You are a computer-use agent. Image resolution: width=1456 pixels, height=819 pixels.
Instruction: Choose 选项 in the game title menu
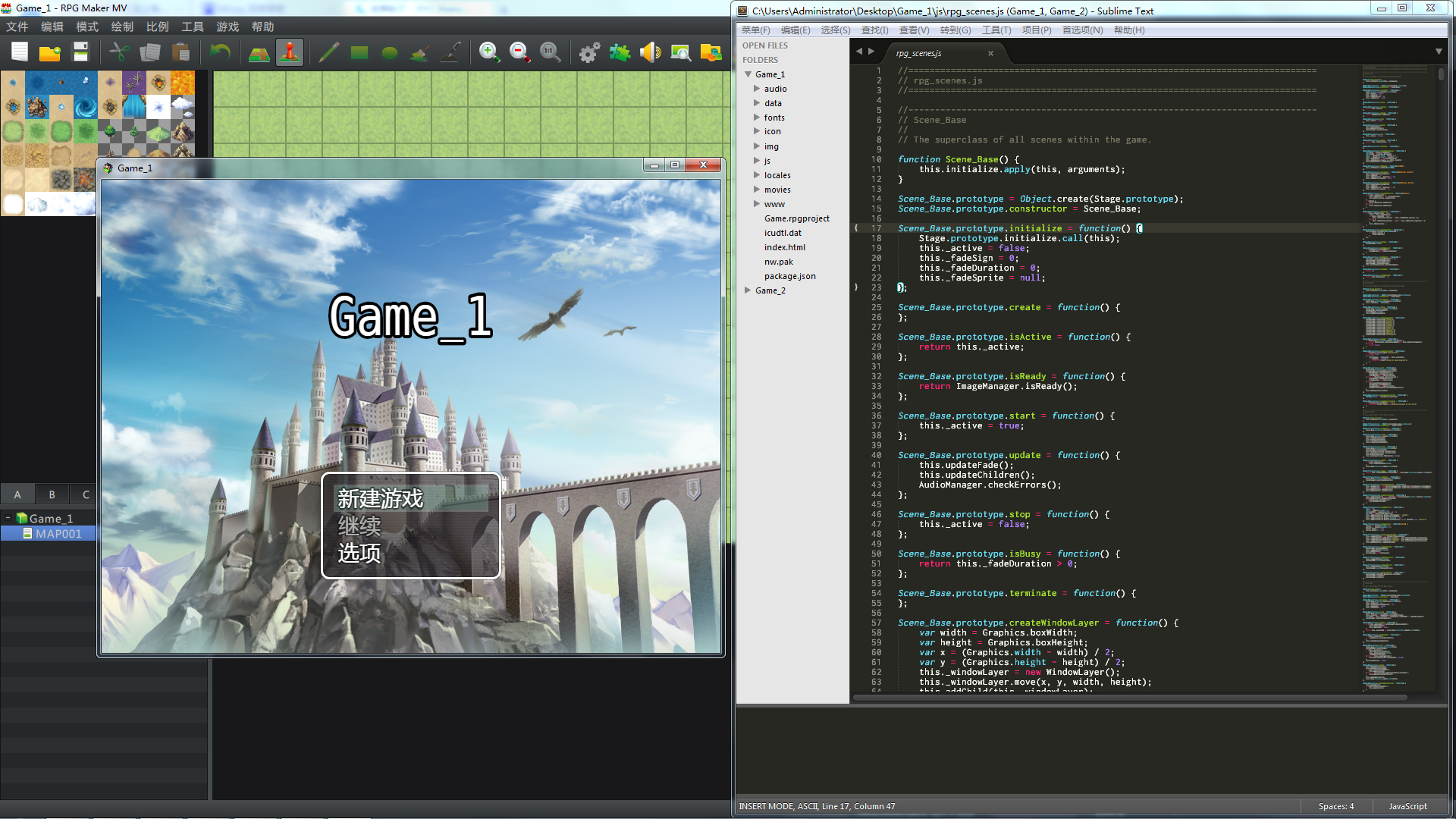pyautogui.click(x=359, y=553)
